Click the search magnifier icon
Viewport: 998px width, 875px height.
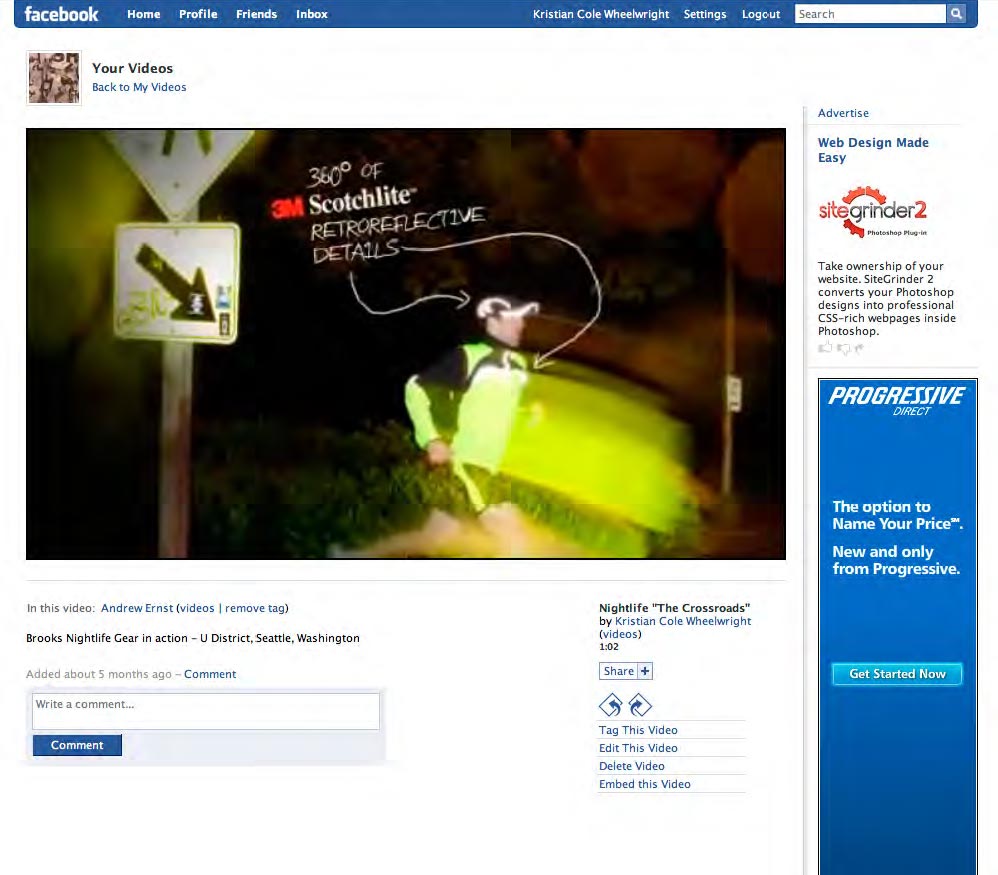[956, 14]
